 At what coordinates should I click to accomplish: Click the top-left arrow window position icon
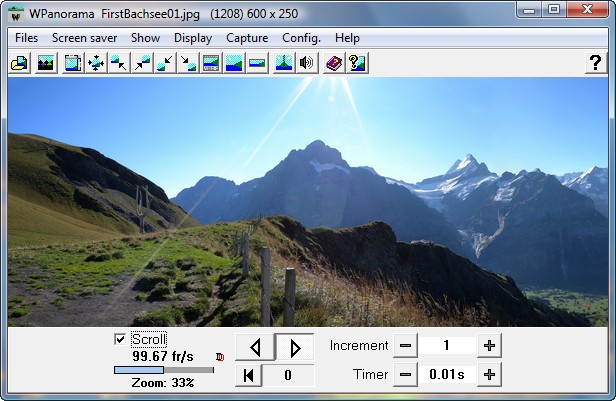click(119, 63)
